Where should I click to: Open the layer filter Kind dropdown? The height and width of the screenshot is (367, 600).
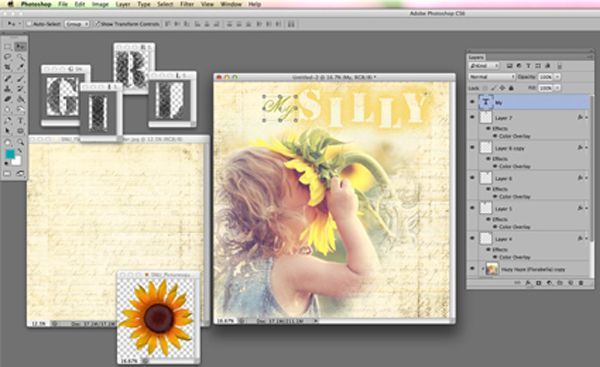[x=484, y=66]
